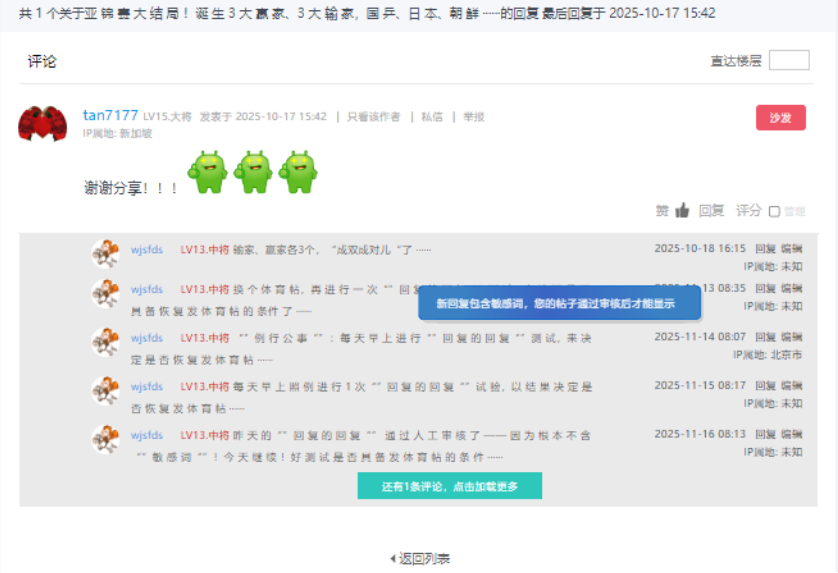Expand more comments with 点击加载更多 button
838x573 pixels.
click(x=449, y=486)
